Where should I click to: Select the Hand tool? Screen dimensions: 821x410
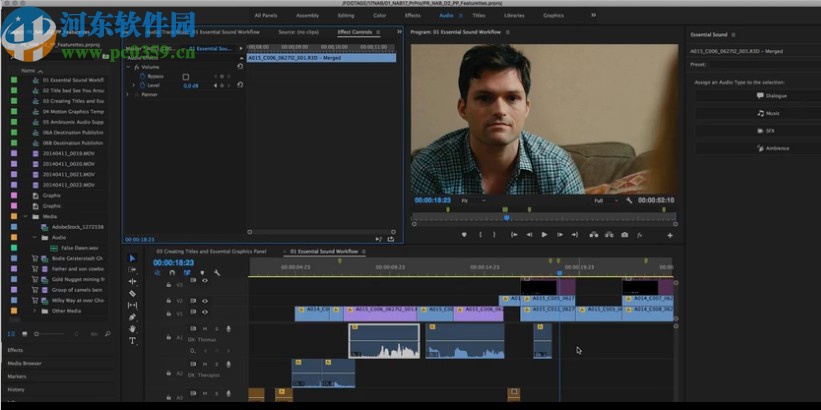[x=132, y=329]
